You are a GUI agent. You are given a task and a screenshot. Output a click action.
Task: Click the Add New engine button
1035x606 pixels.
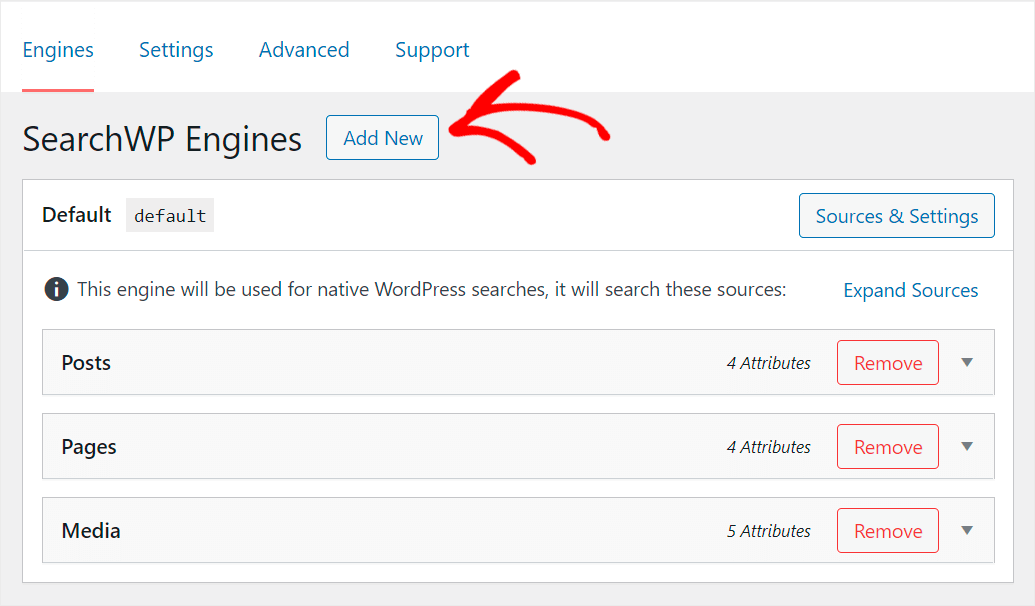coord(382,138)
